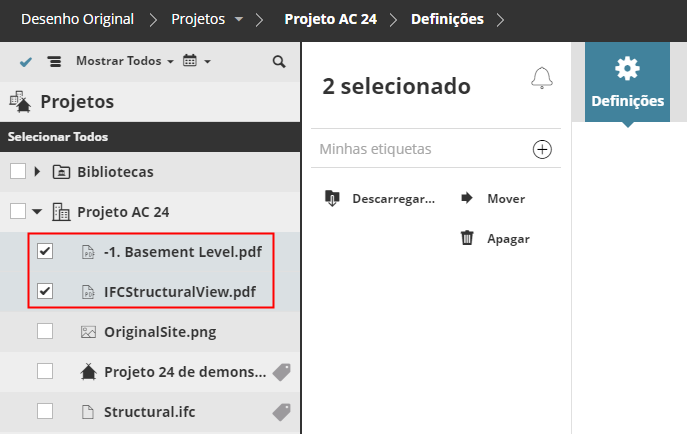687x434 pixels.
Task: Open the Mostrar Todos dropdown
Action: tap(124, 61)
